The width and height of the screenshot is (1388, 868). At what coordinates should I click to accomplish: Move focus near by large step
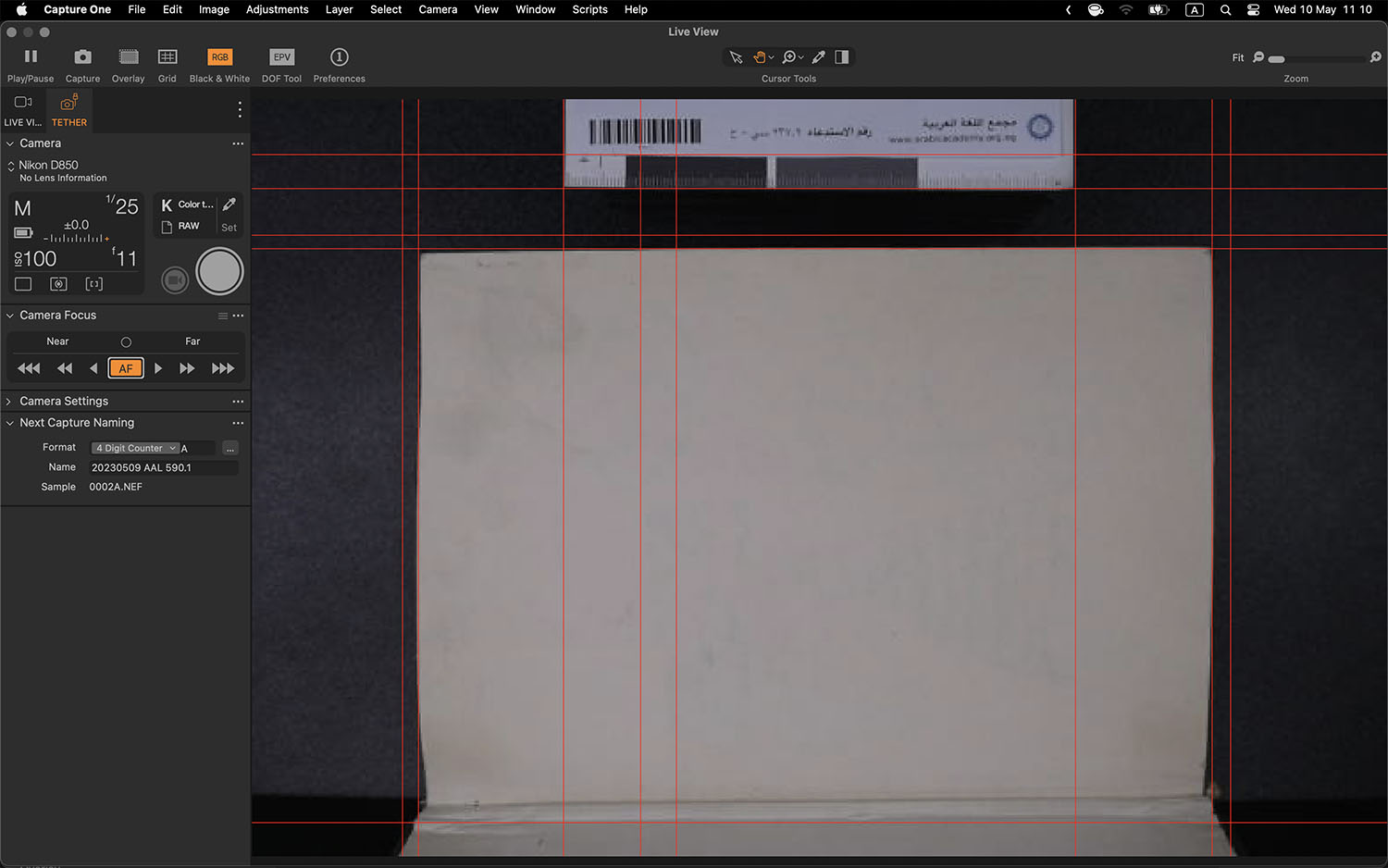coord(29,368)
